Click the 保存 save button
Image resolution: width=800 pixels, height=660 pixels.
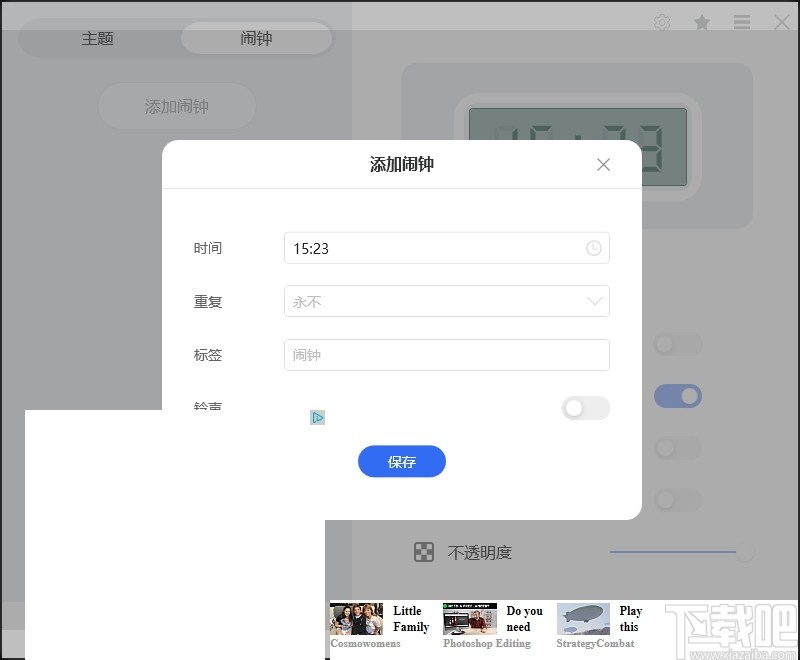401,461
